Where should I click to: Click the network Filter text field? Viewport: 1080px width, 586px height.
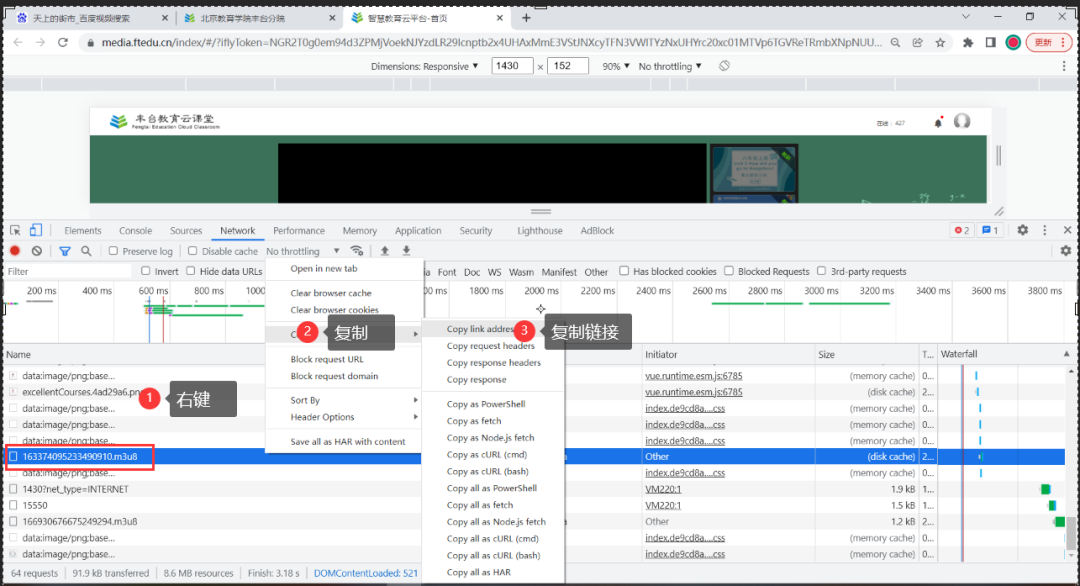[68, 272]
